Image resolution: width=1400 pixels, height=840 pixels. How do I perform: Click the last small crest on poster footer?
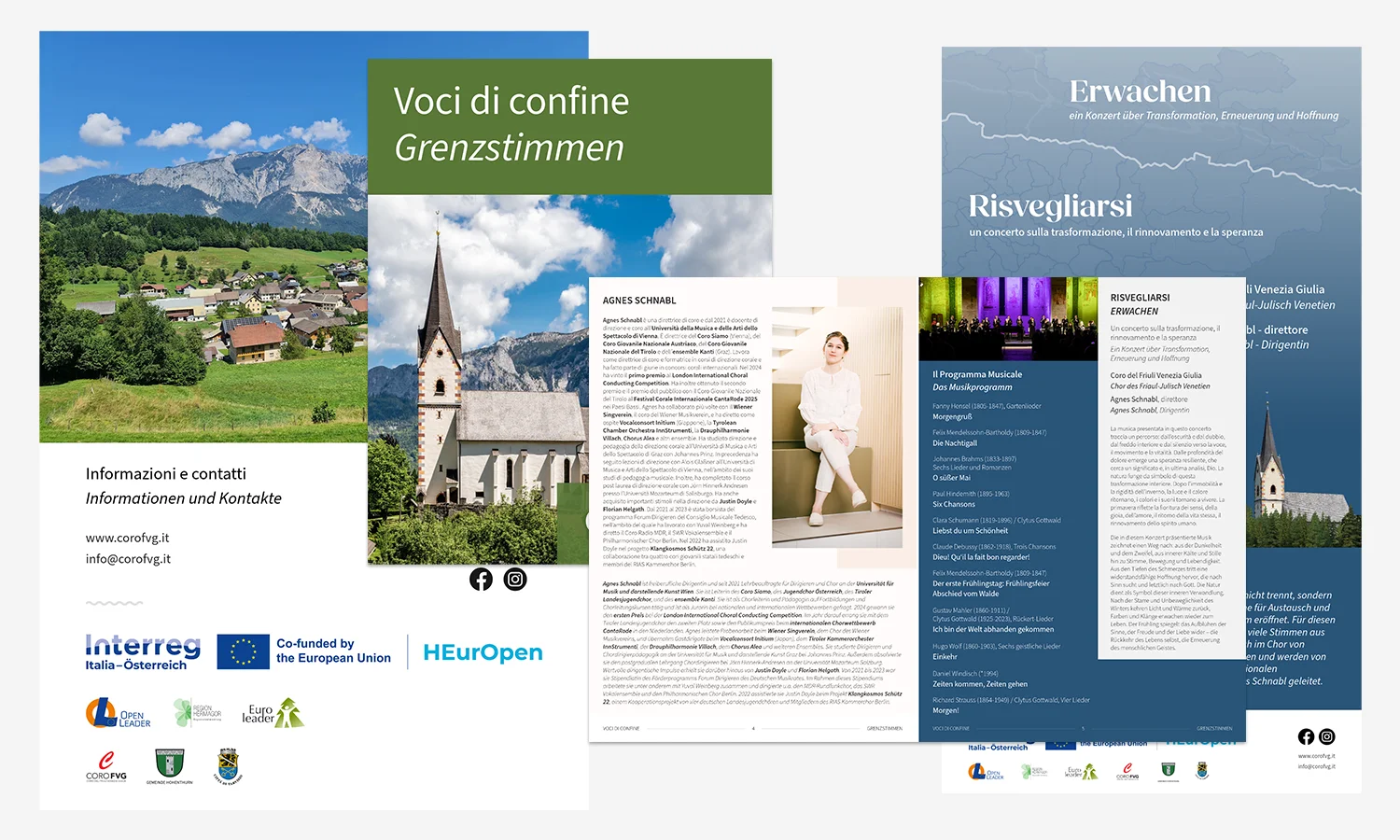[x=1202, y=771]
